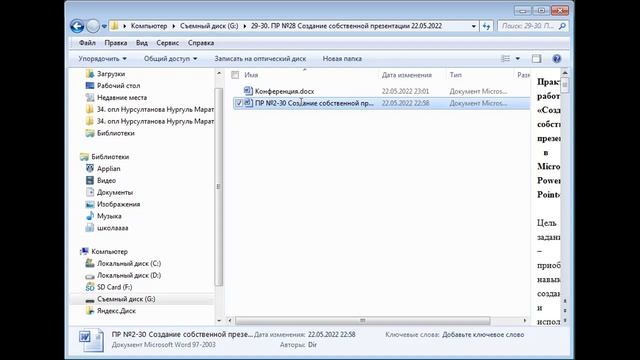The image size is (640, 360).
Task: Click the preview pane vertical scrollbar
Action: pos(565,85)
